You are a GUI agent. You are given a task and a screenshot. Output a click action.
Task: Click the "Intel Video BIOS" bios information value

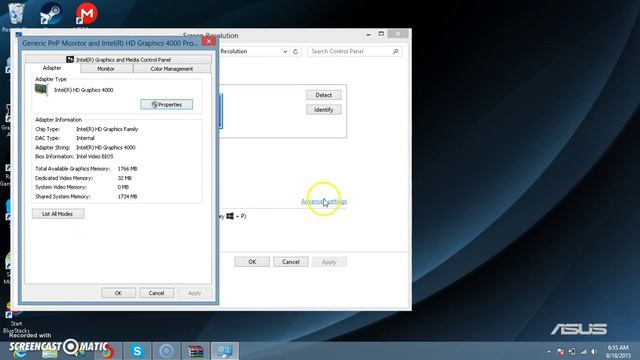(95, 156)
